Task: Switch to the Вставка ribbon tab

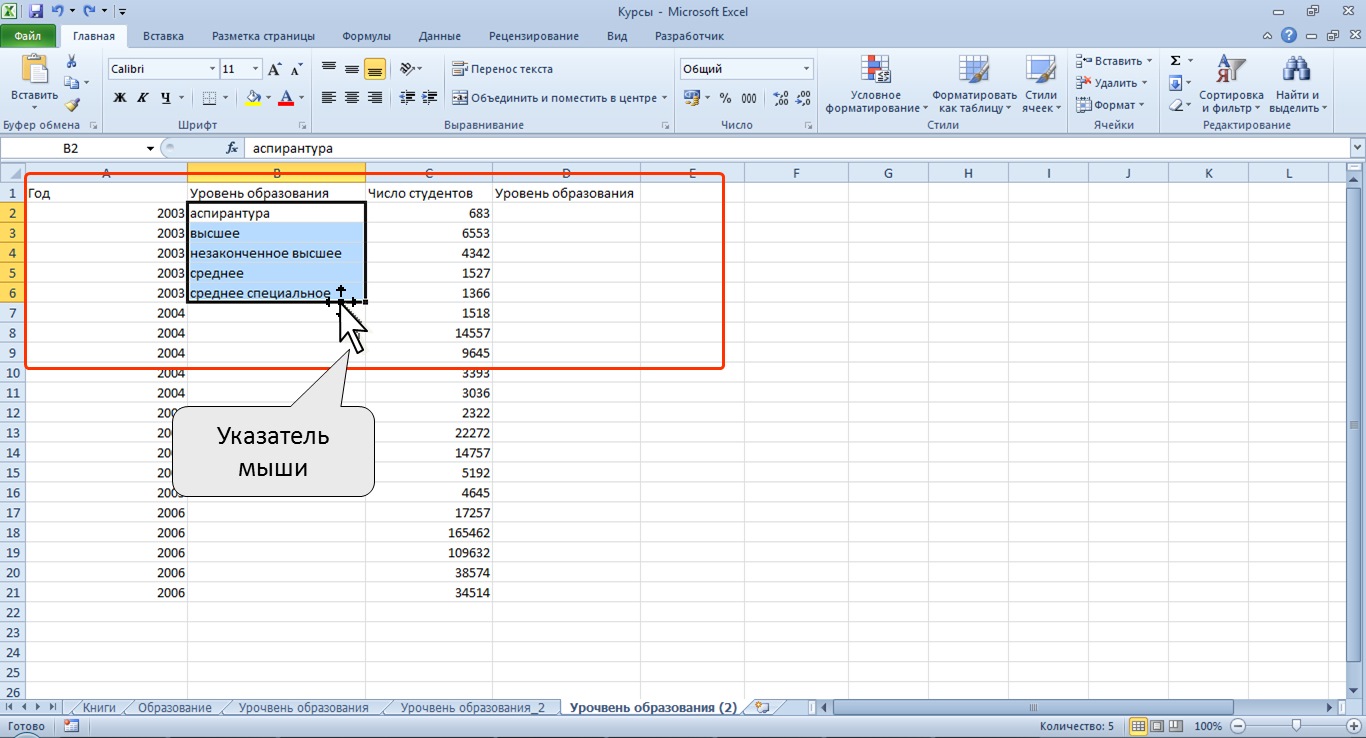Action: click(163, 36)
